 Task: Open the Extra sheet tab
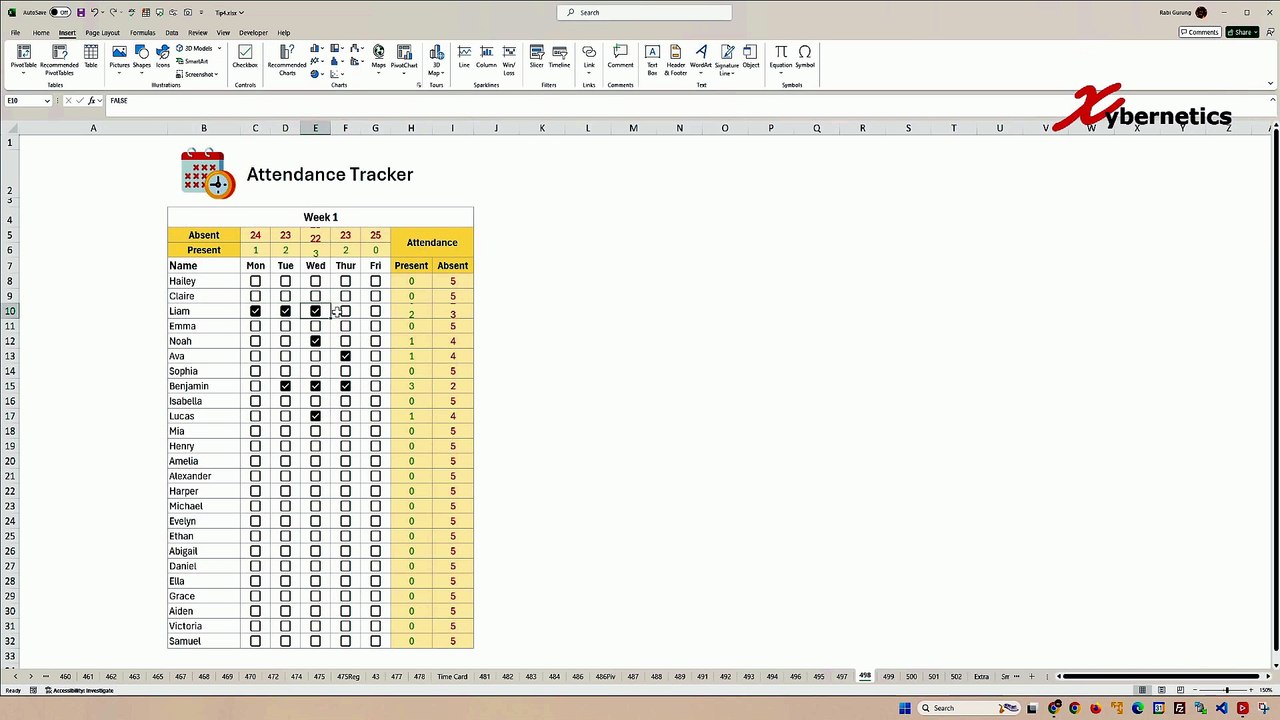coord(981,677)
